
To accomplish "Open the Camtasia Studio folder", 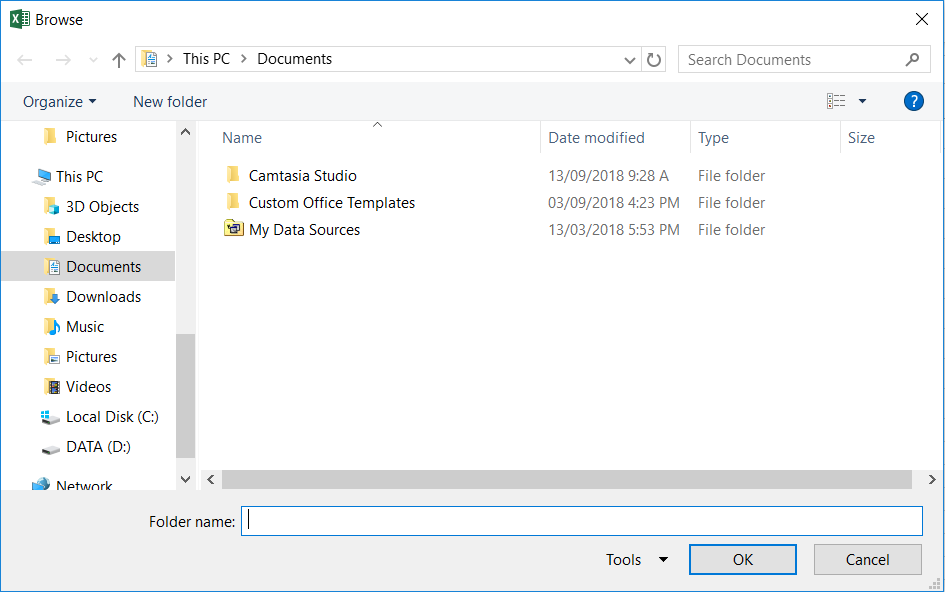I will (x=302, y=176).
